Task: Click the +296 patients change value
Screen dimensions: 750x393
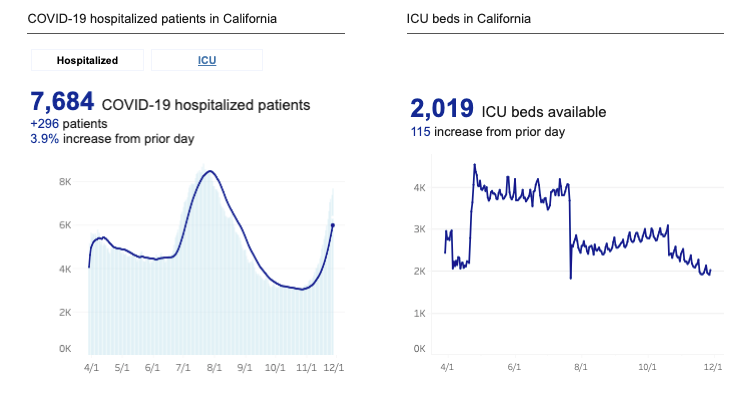Action: click(x=44, y=124)
